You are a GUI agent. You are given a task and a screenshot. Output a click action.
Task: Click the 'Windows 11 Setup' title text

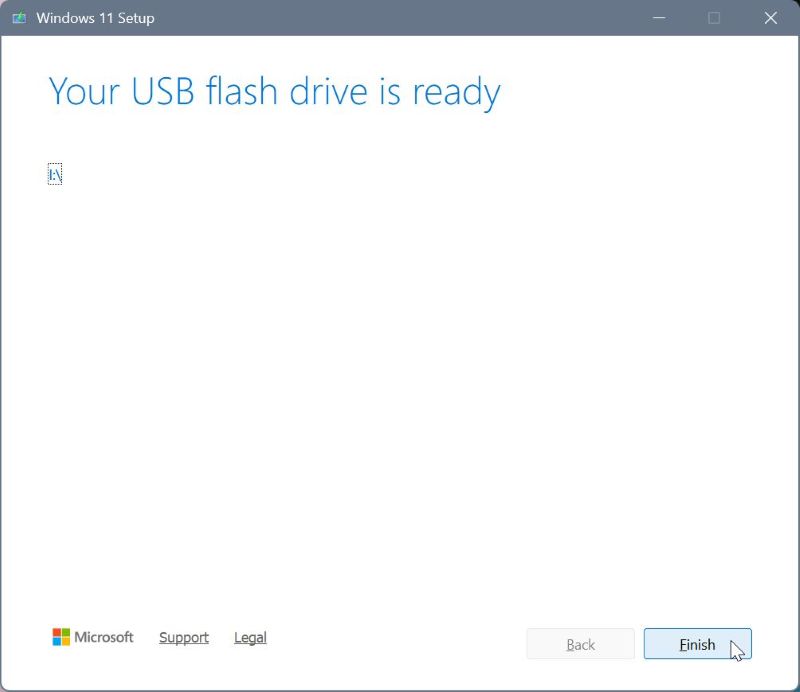[95, 18]
